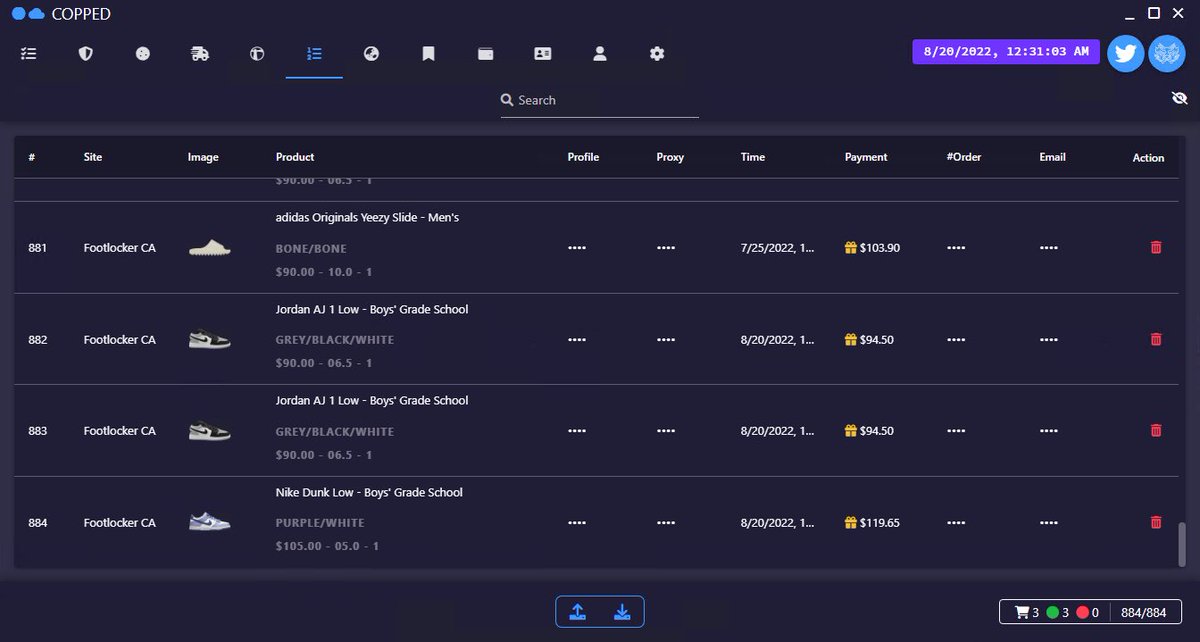1200x642 pixels.
Task: Click the PURPLE/WHITE color text
Action: coord(320,523)
